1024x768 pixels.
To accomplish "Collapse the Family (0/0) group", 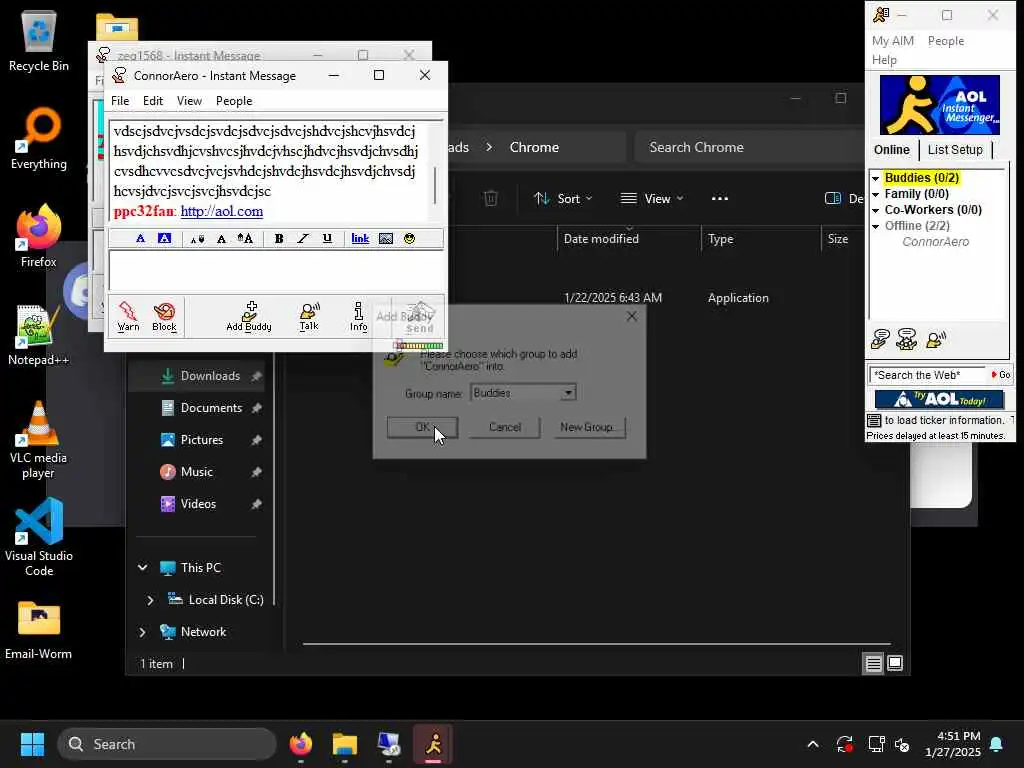I will (876, 194).
